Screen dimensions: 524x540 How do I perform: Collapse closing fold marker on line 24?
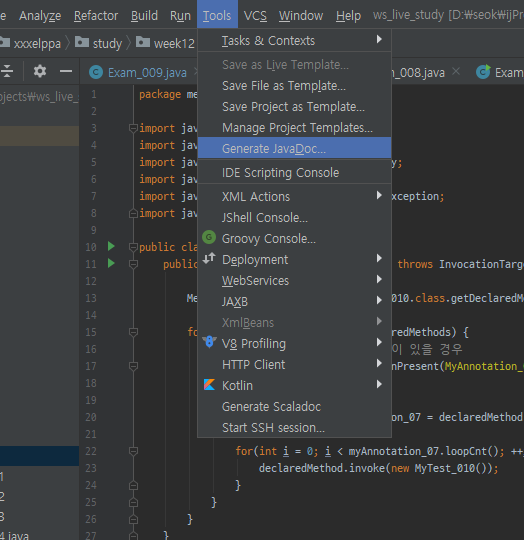click(x=133, y=486)
